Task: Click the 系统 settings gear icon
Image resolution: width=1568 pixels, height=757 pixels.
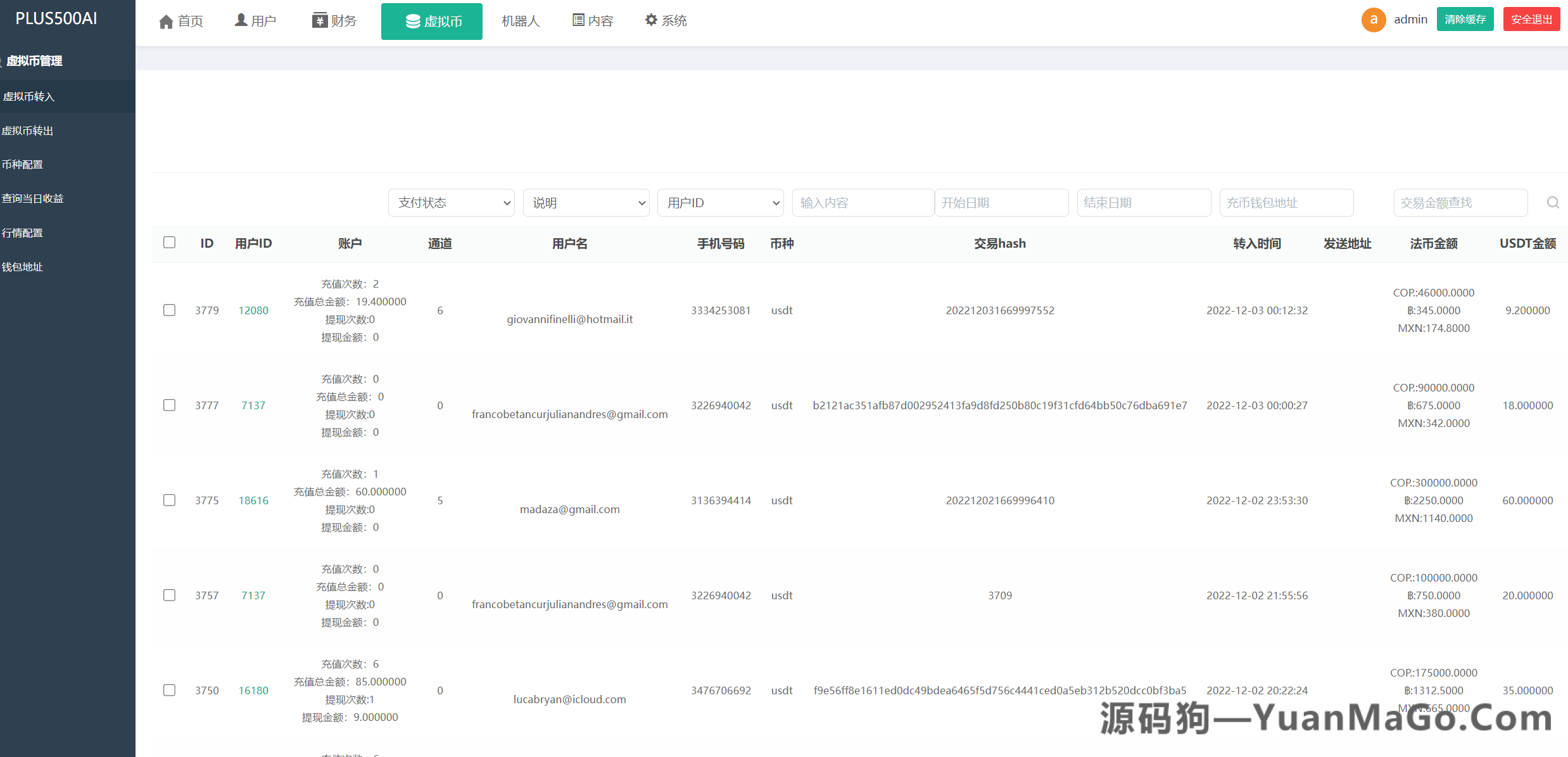Action: (651, 20)
